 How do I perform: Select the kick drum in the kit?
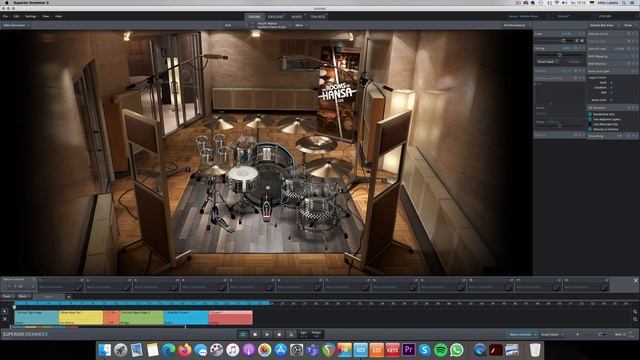tap(267, 186)
